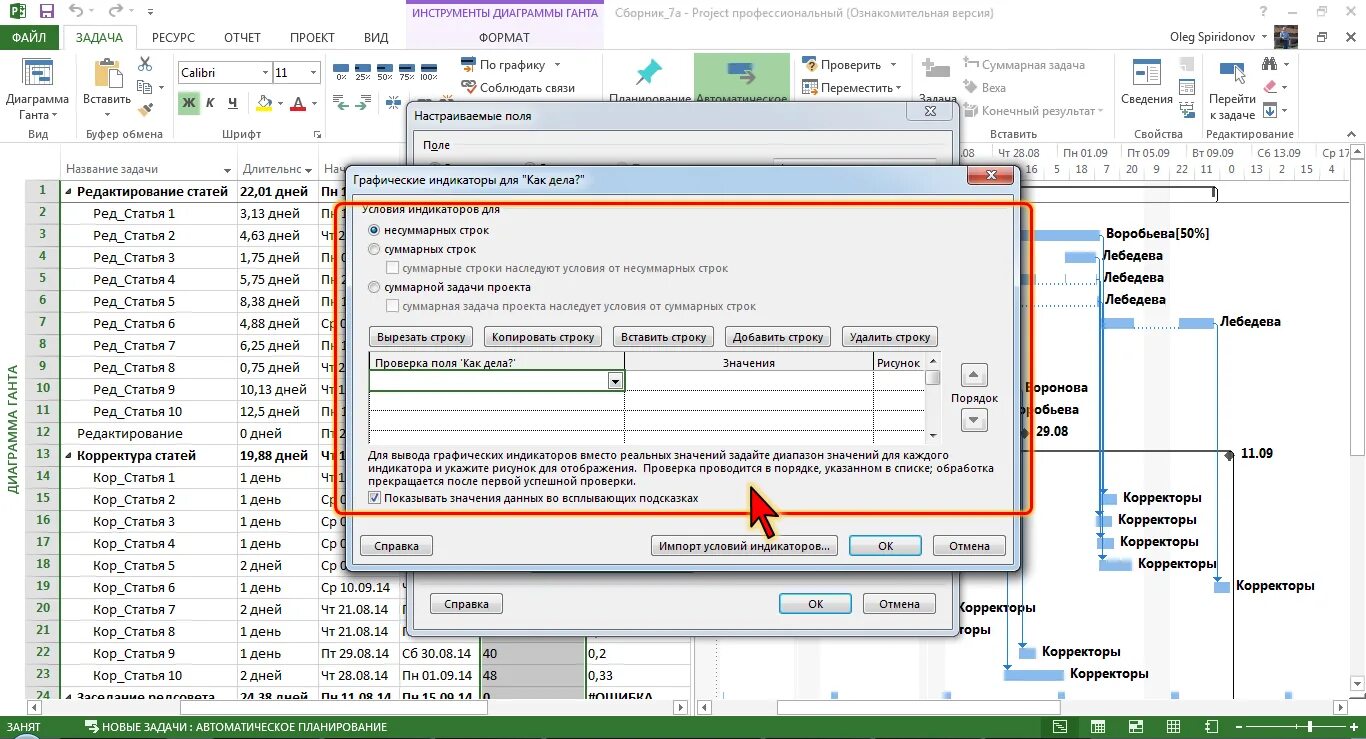Open the ФАЙЛ menu tab
Image resolution: width=1366 pixels, height=739 pixels.
pyautogui.click(x=30, y=38)
